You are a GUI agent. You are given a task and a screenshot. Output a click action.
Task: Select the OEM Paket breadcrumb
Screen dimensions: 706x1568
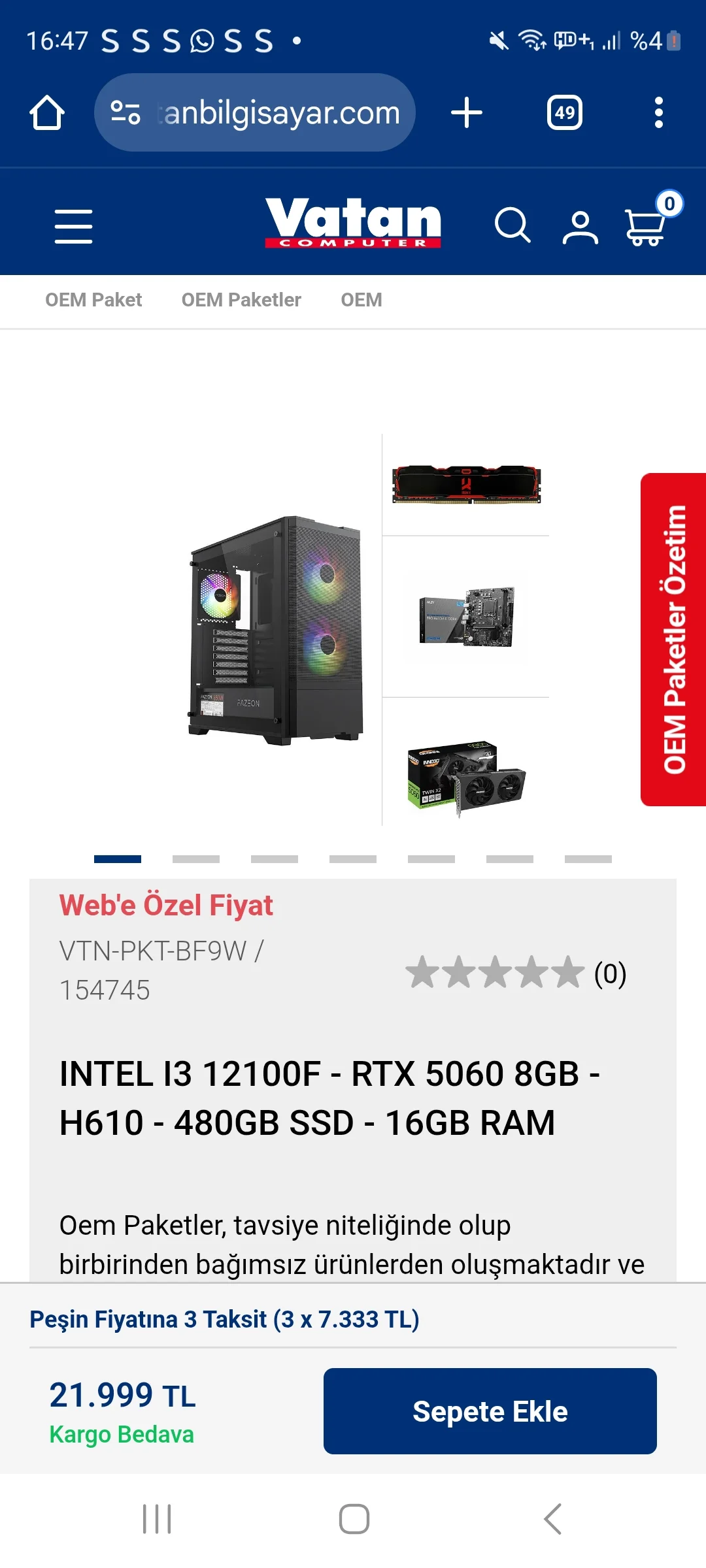click(93, 300)
